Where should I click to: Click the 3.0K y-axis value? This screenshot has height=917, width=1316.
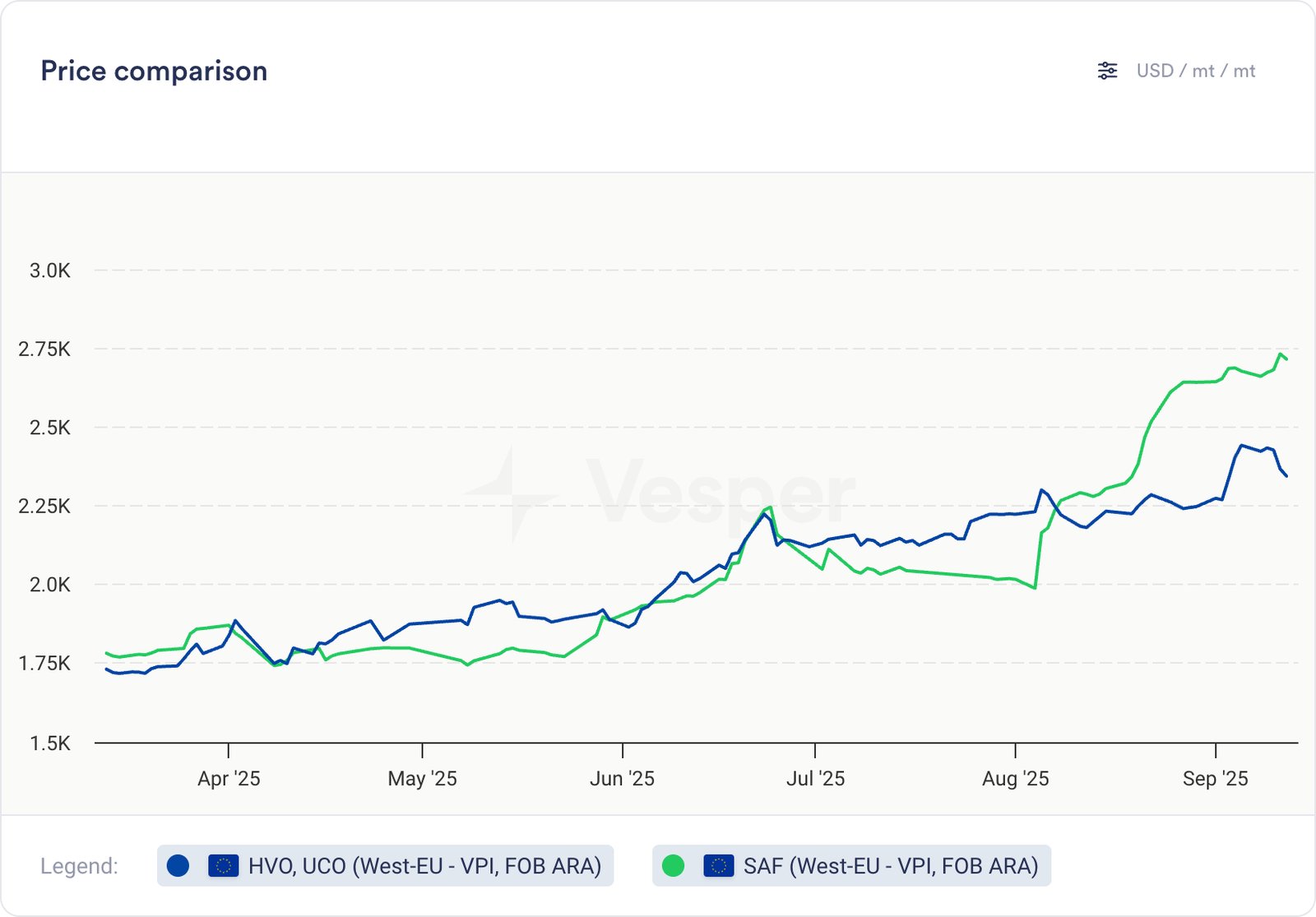(x=50, y=271)
